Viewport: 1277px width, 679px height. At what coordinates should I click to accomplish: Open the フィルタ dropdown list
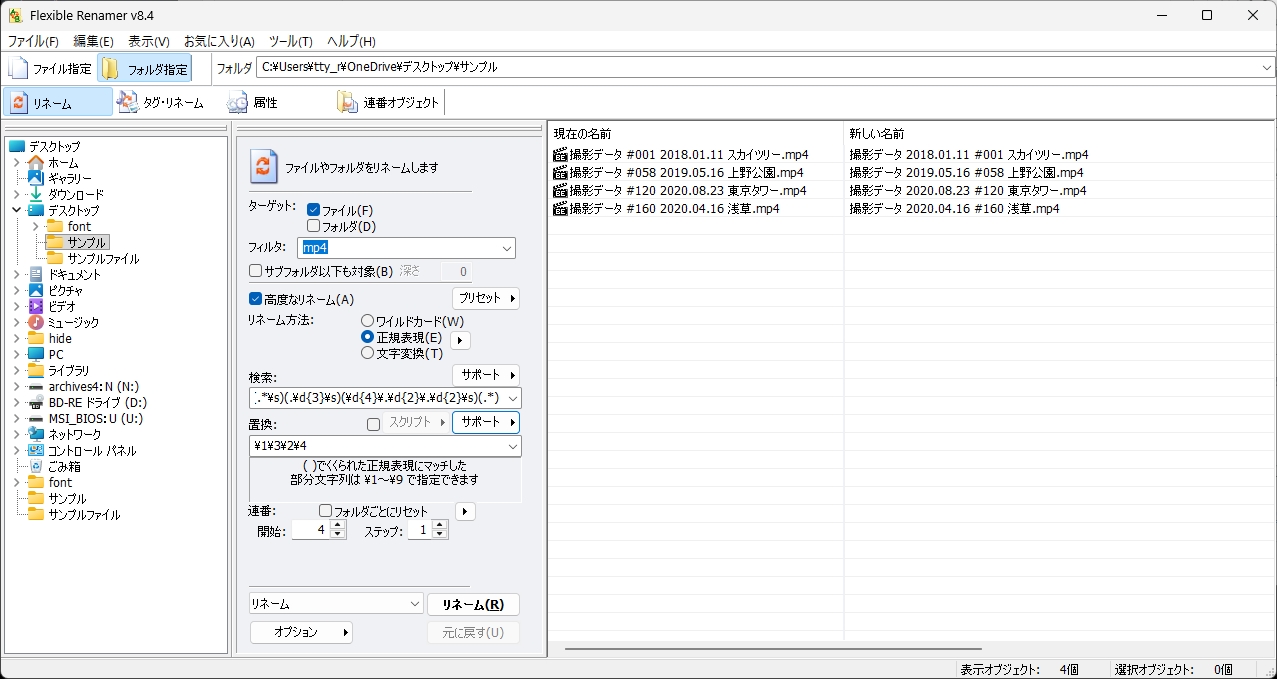click(x=506, y=248)
